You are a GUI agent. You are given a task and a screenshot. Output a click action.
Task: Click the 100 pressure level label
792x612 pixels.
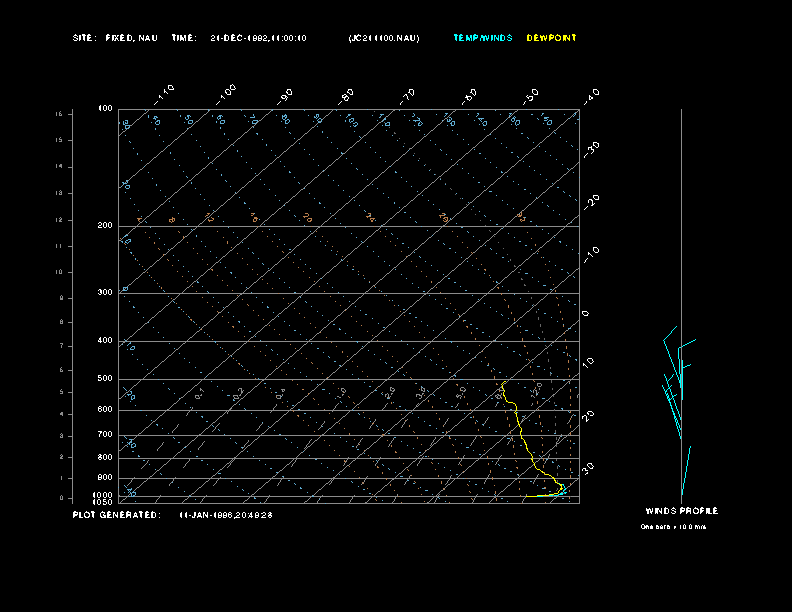105,109
